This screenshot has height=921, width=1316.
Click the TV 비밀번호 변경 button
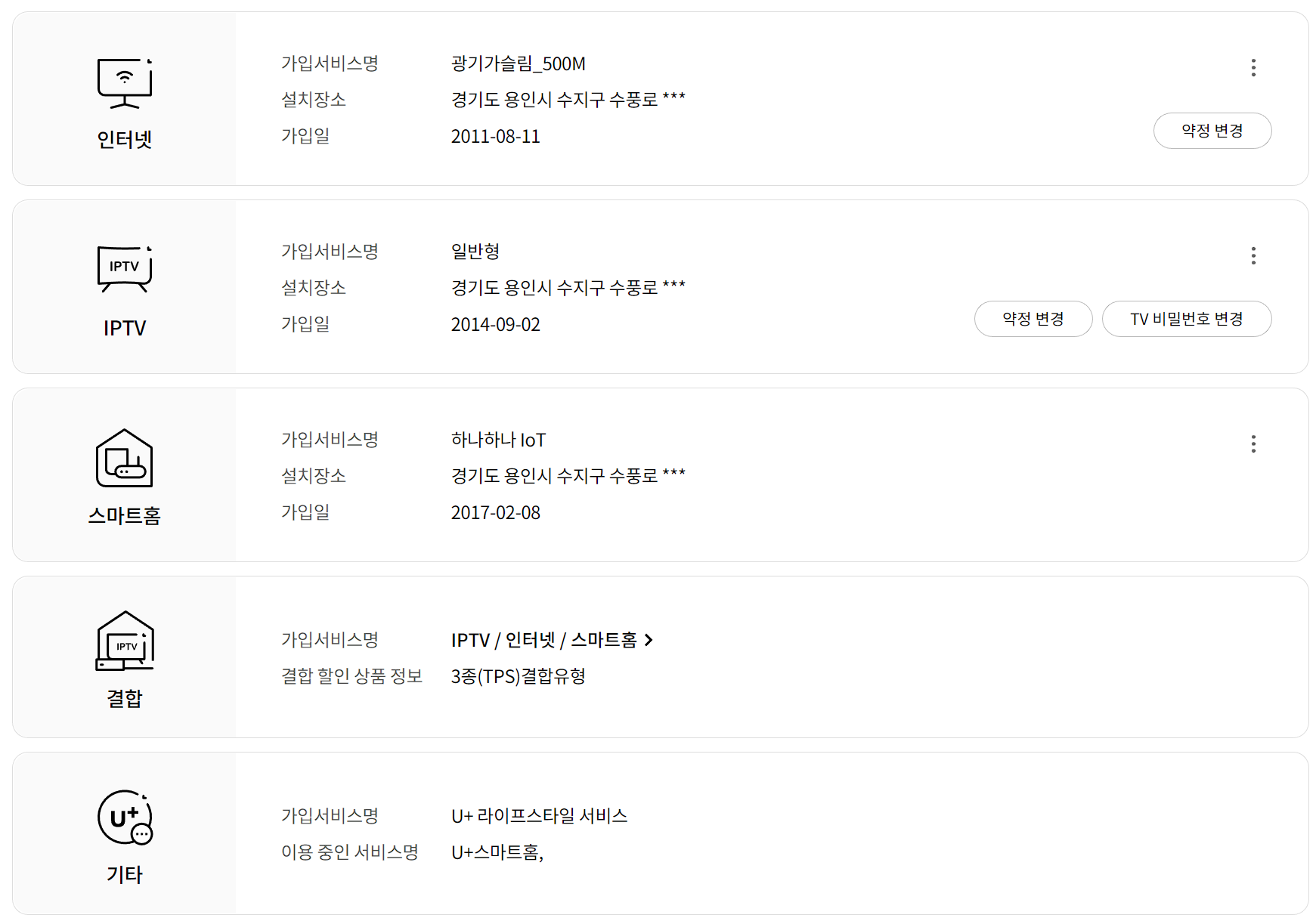point(1186,319)
